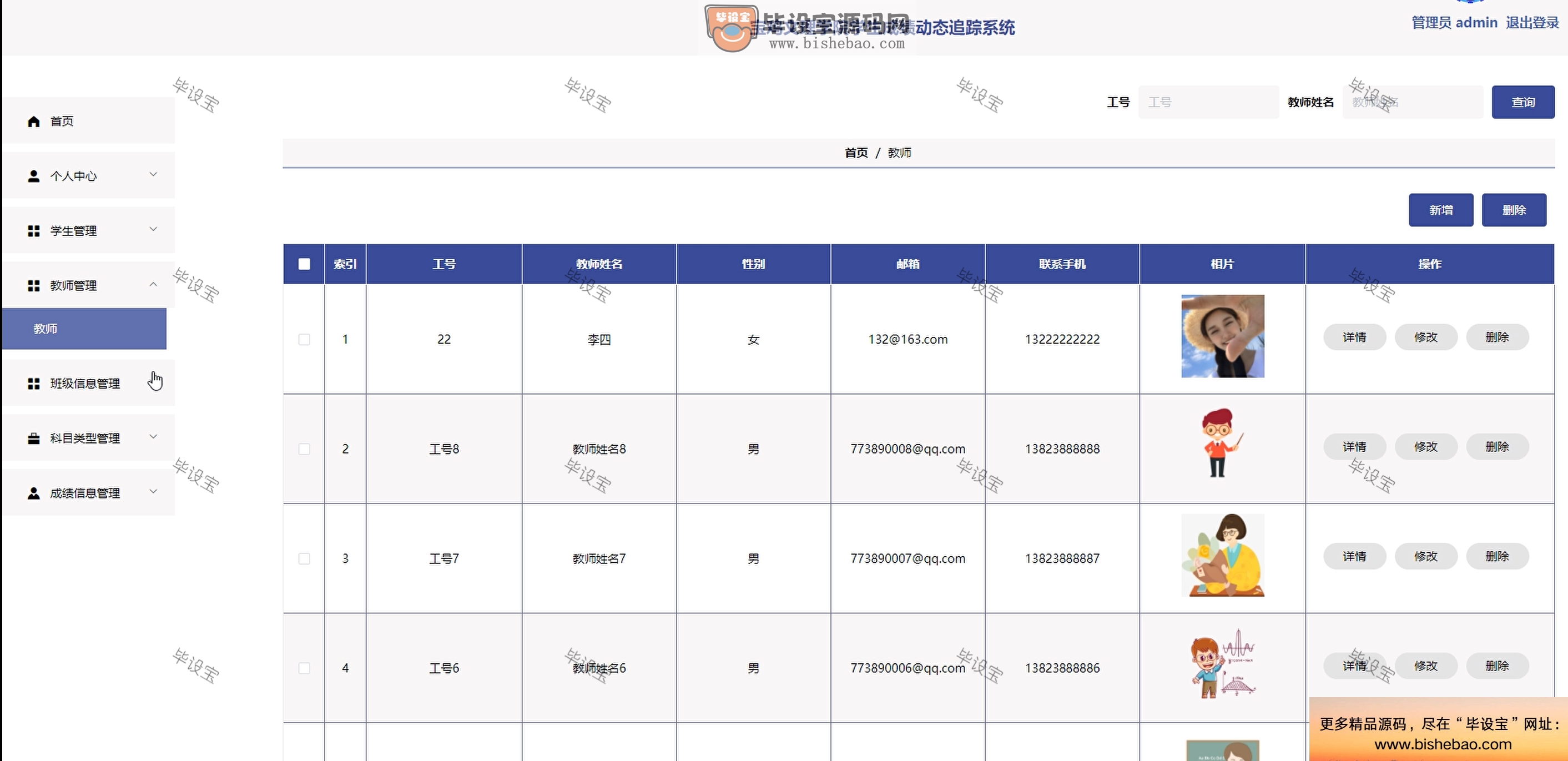Click 退出登录 link

coord(1532,23)
